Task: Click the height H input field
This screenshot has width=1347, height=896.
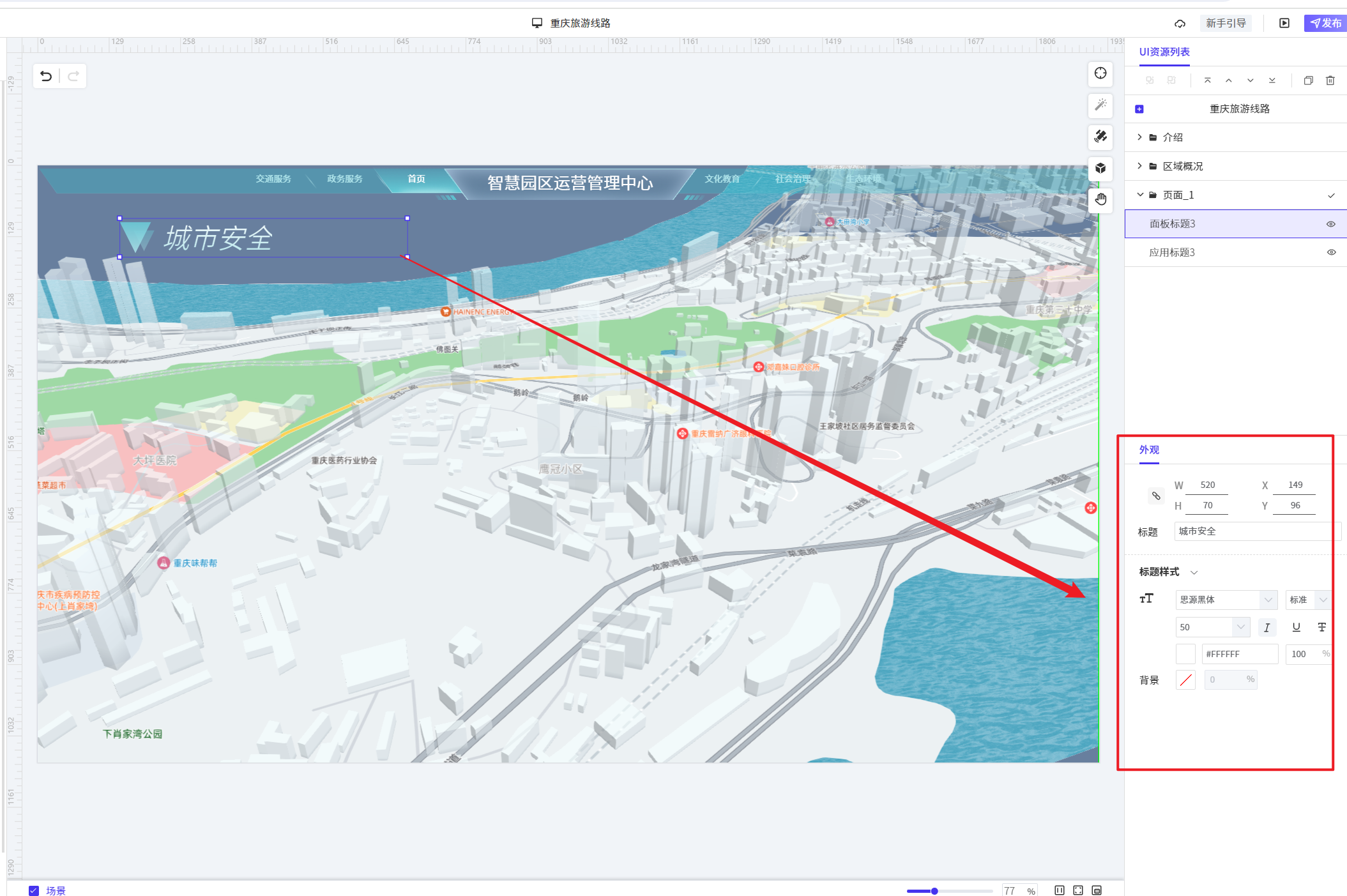Action: 1207,506
